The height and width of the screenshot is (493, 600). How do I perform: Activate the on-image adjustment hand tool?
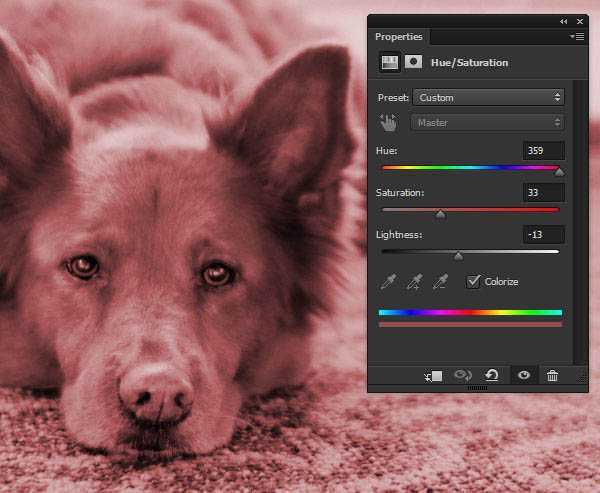pos(388,122)
